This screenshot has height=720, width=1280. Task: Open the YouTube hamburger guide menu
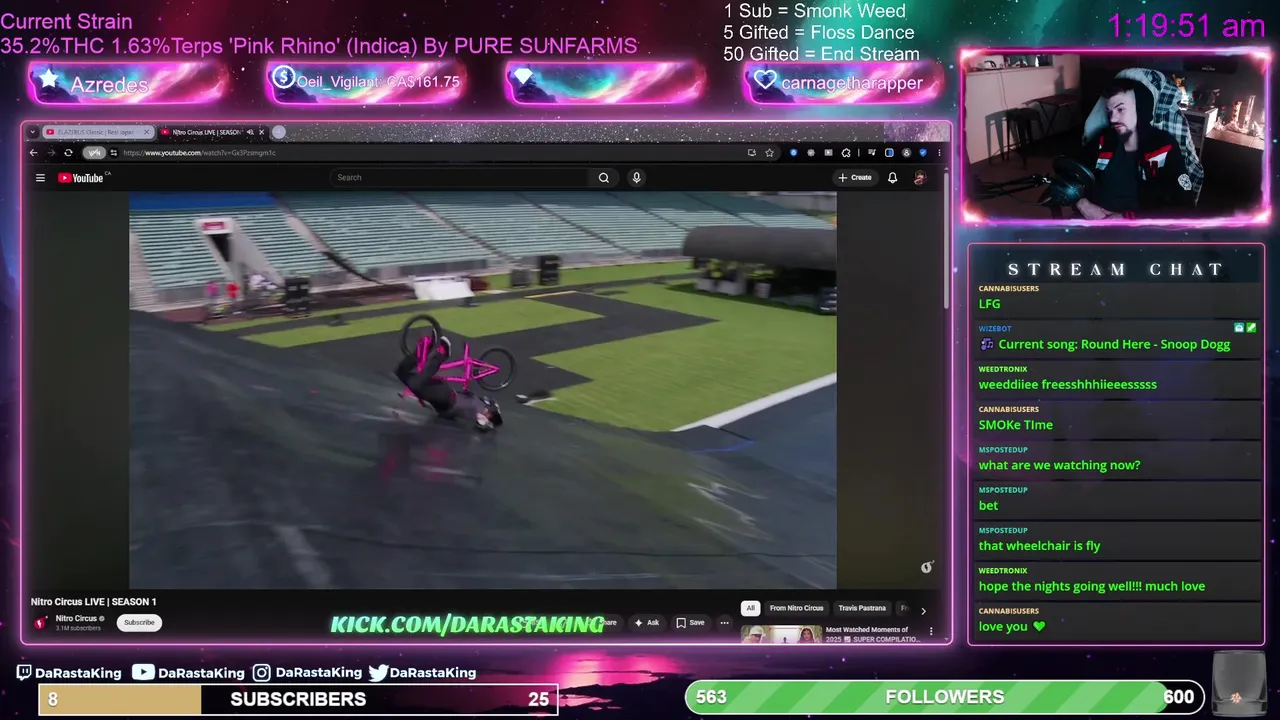40,178
